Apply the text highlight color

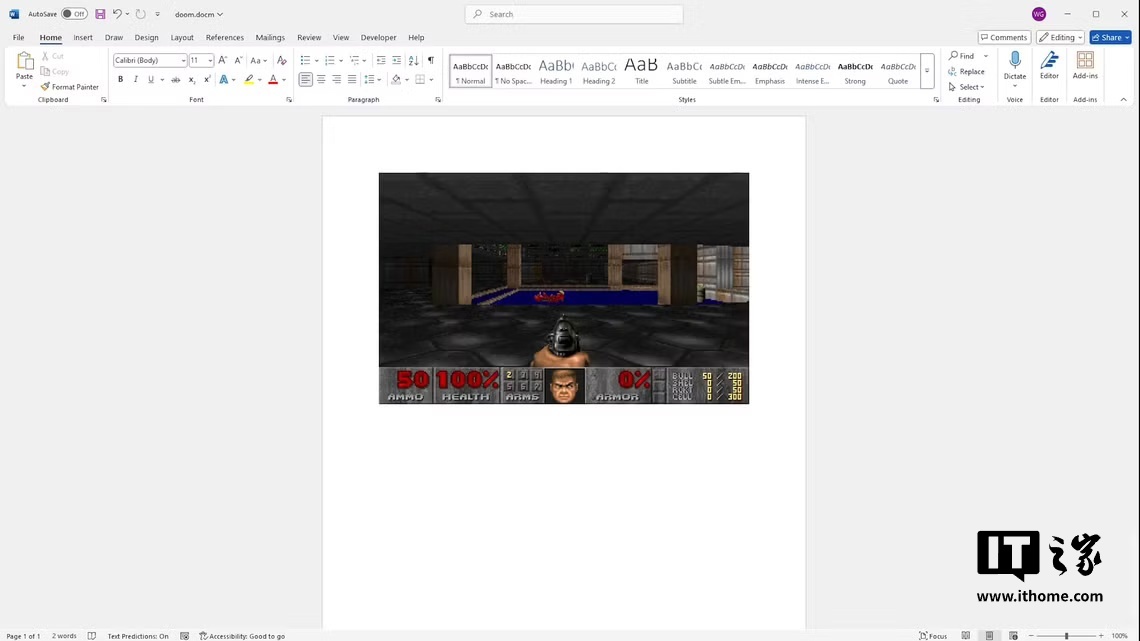coord(249,79)
